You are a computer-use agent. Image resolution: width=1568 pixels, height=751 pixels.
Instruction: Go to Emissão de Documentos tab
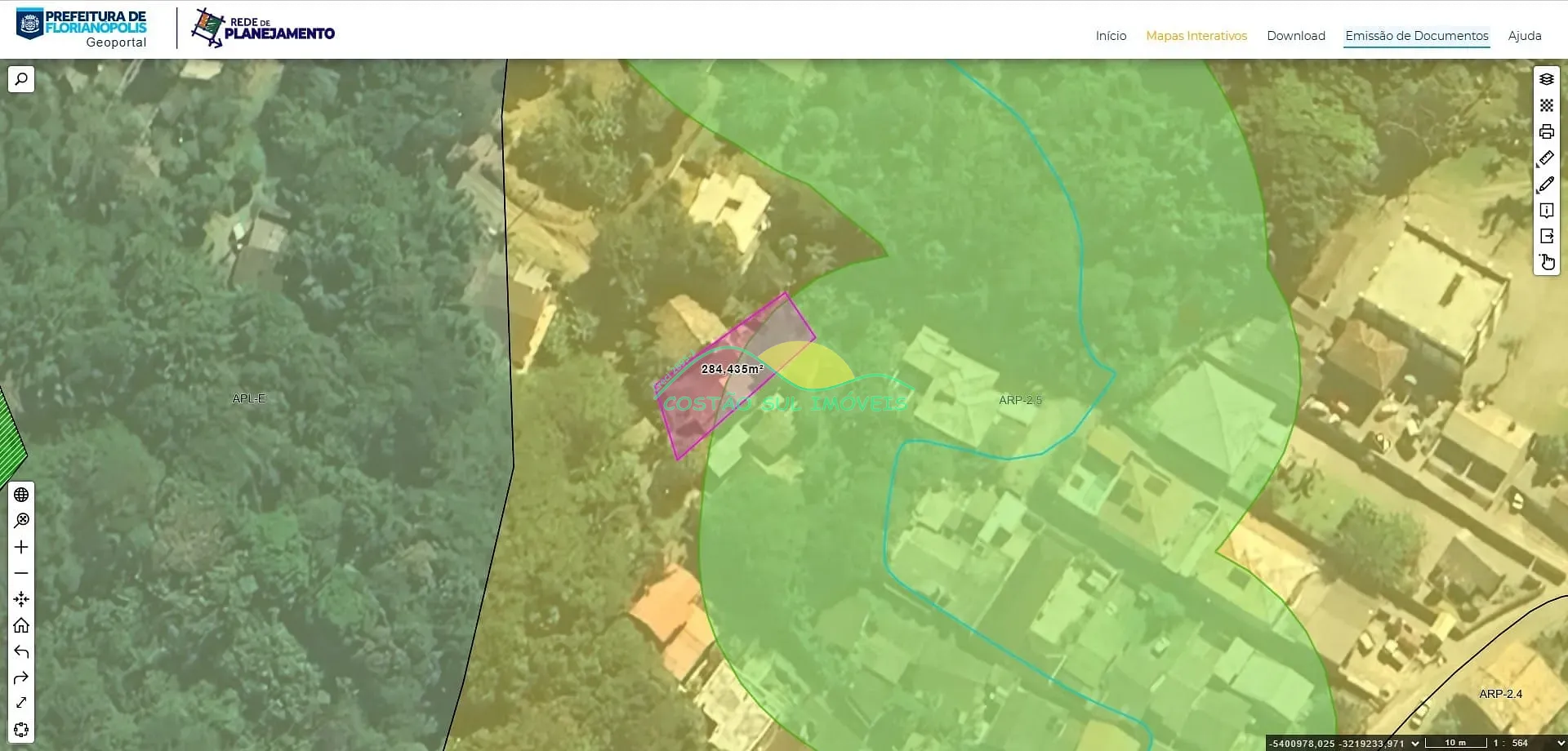(x=1416, y=36)
